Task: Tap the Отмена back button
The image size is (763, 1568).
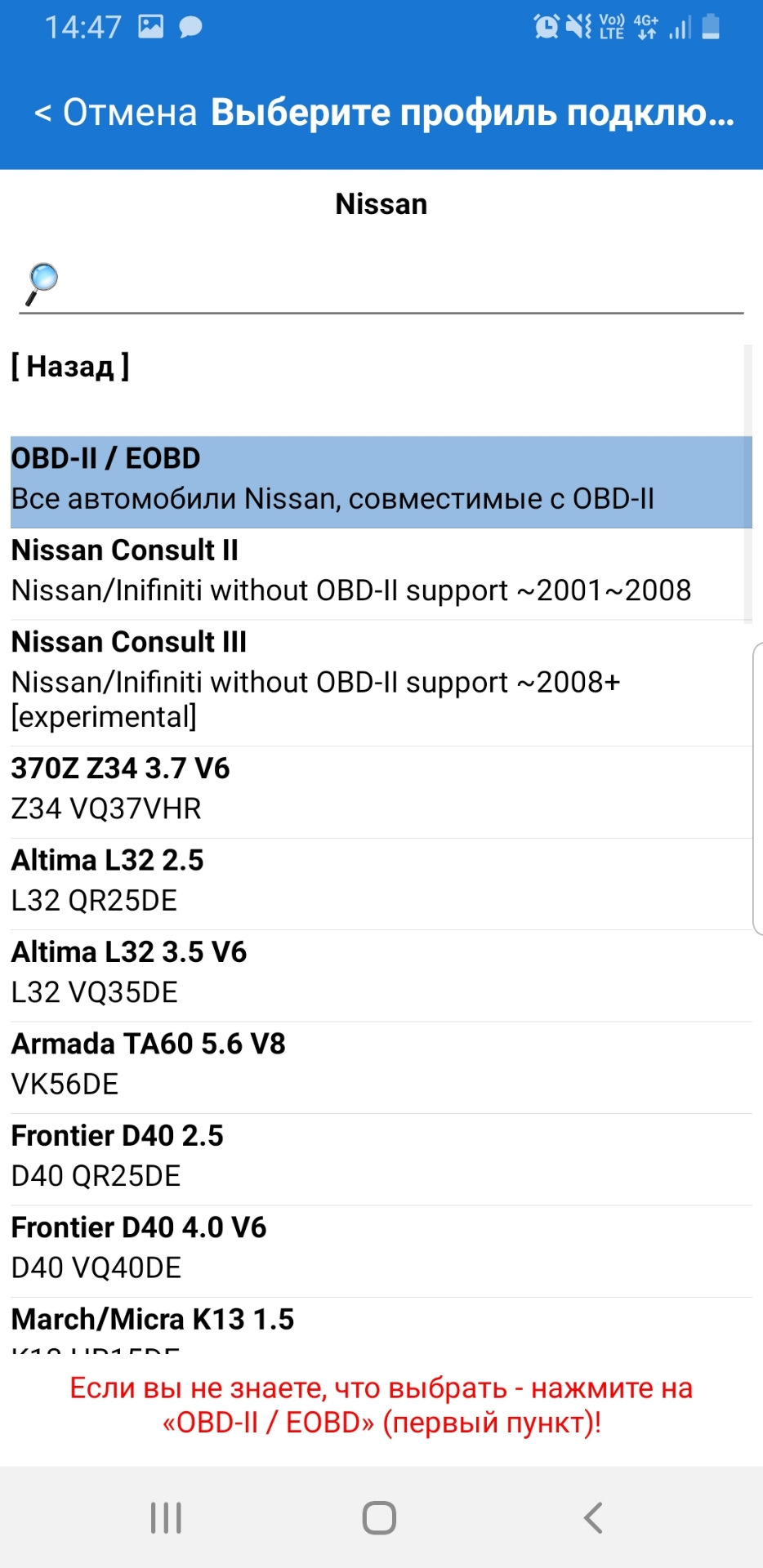Action: [x=116, y=113]
